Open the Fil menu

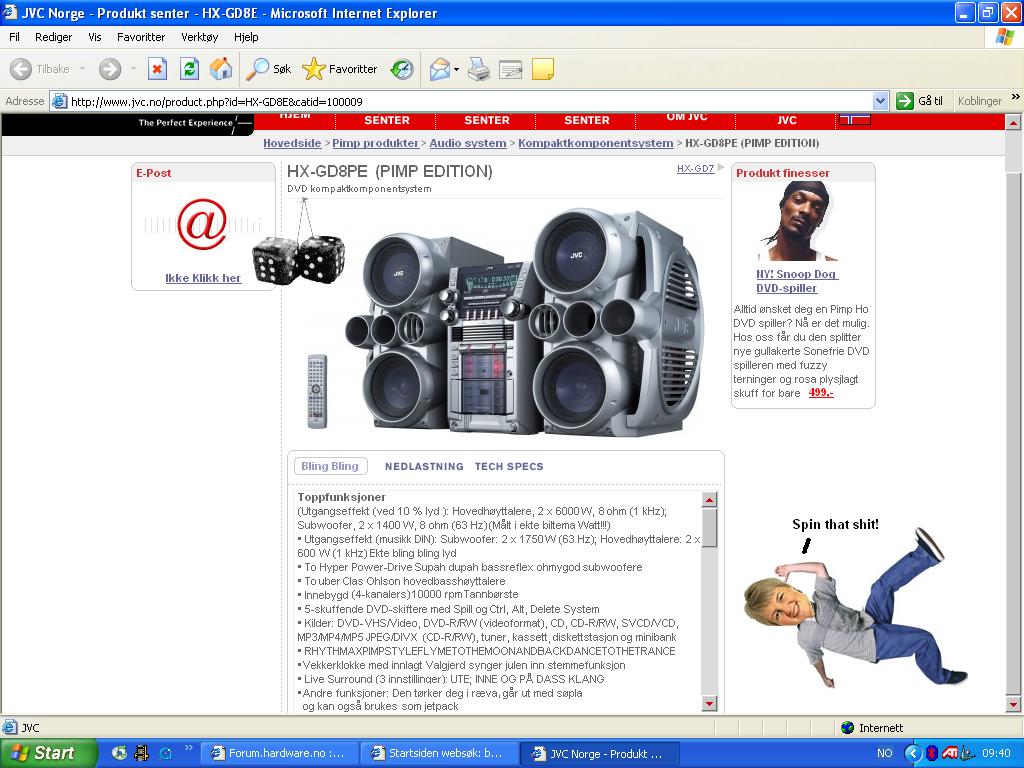point(14,37)
